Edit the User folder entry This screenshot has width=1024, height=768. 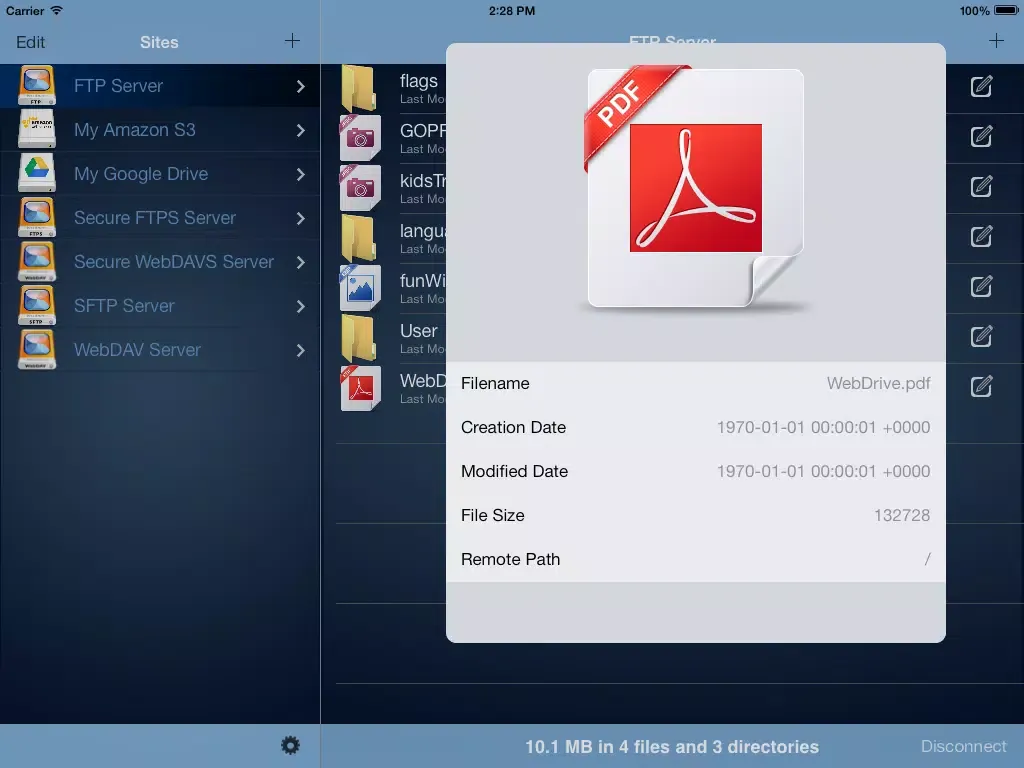point(981,336)
